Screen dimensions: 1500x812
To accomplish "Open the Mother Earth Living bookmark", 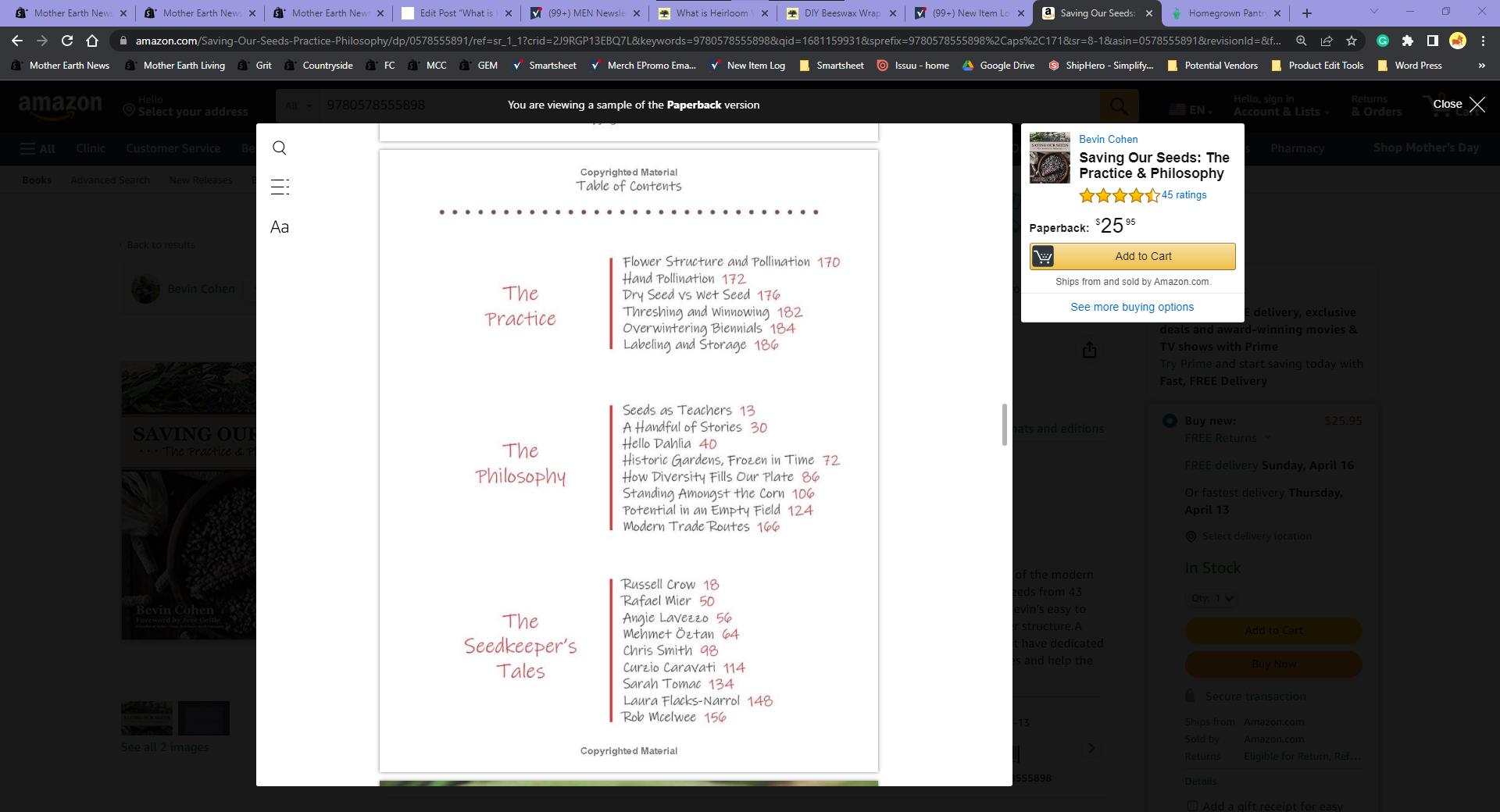I will pos(175,66).
